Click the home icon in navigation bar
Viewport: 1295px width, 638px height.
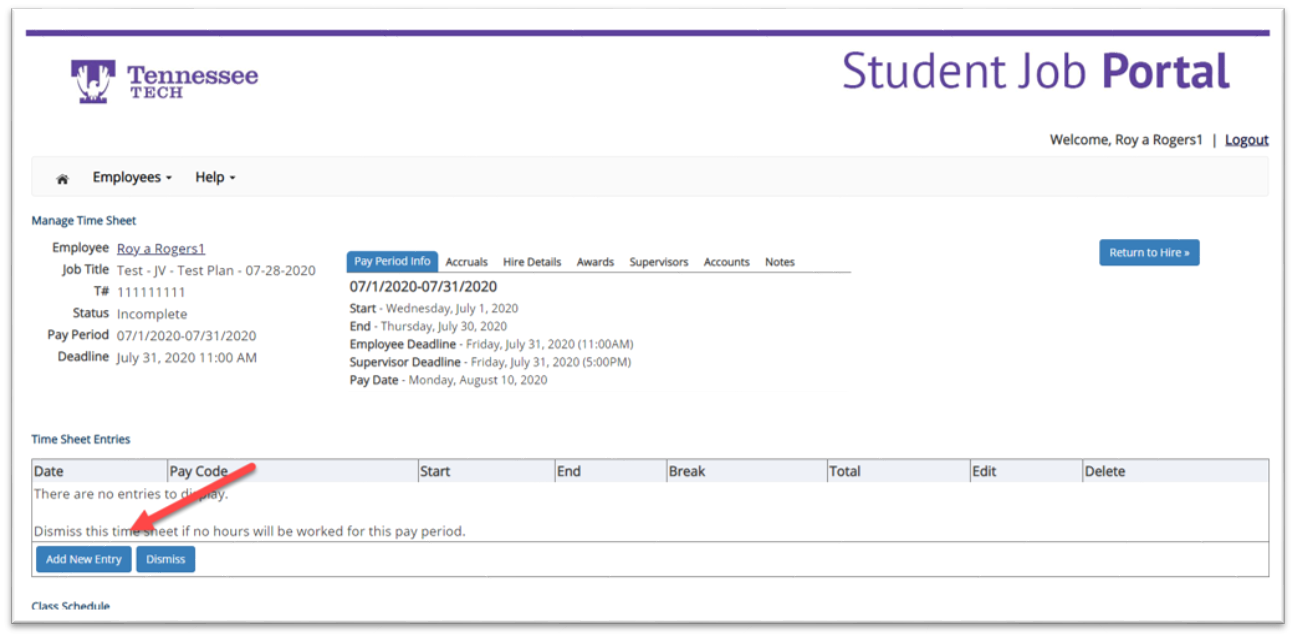pos(62,178)
